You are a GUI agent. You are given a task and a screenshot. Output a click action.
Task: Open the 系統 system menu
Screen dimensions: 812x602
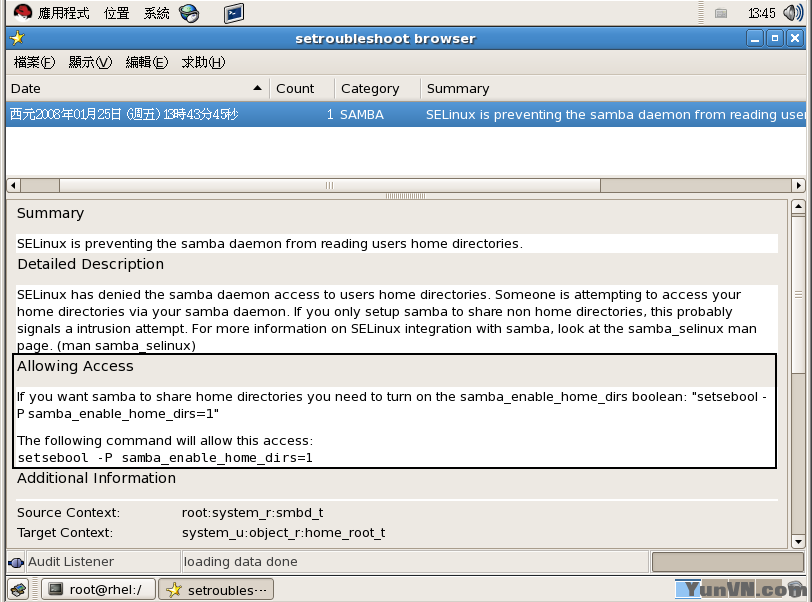click(156, 13)
